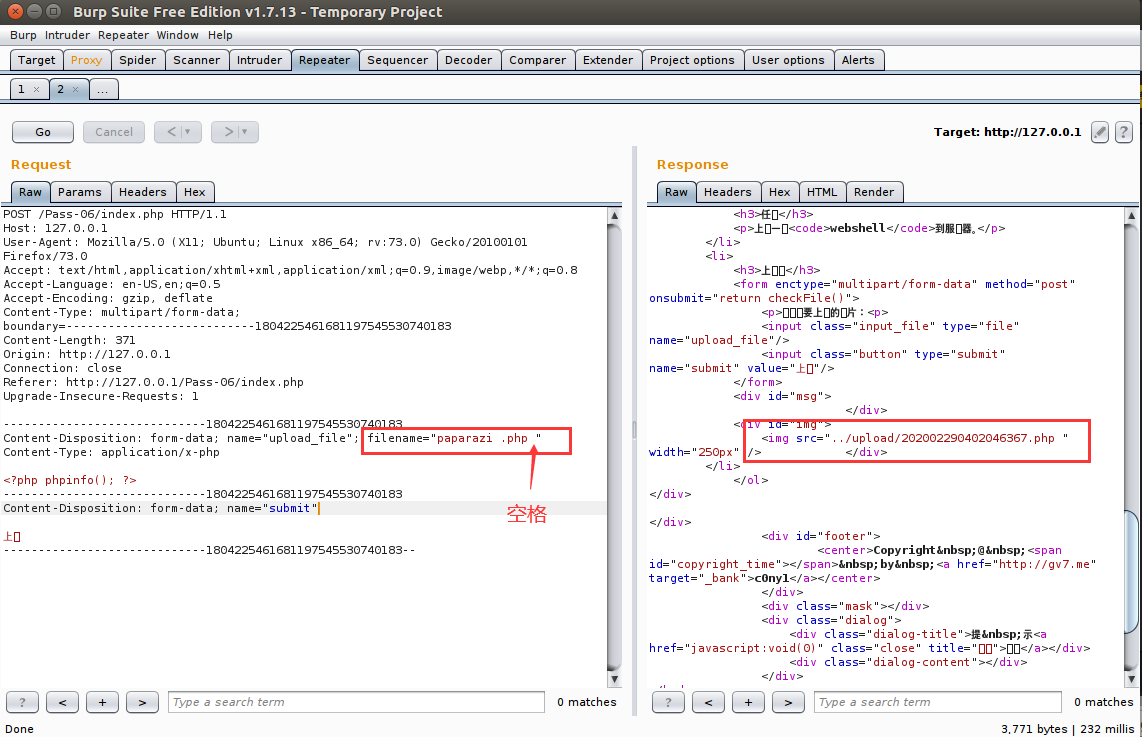This screenshot has height=737, width=1142.
Task: Switch to the Sequencer tab
Action: [398, 60]
